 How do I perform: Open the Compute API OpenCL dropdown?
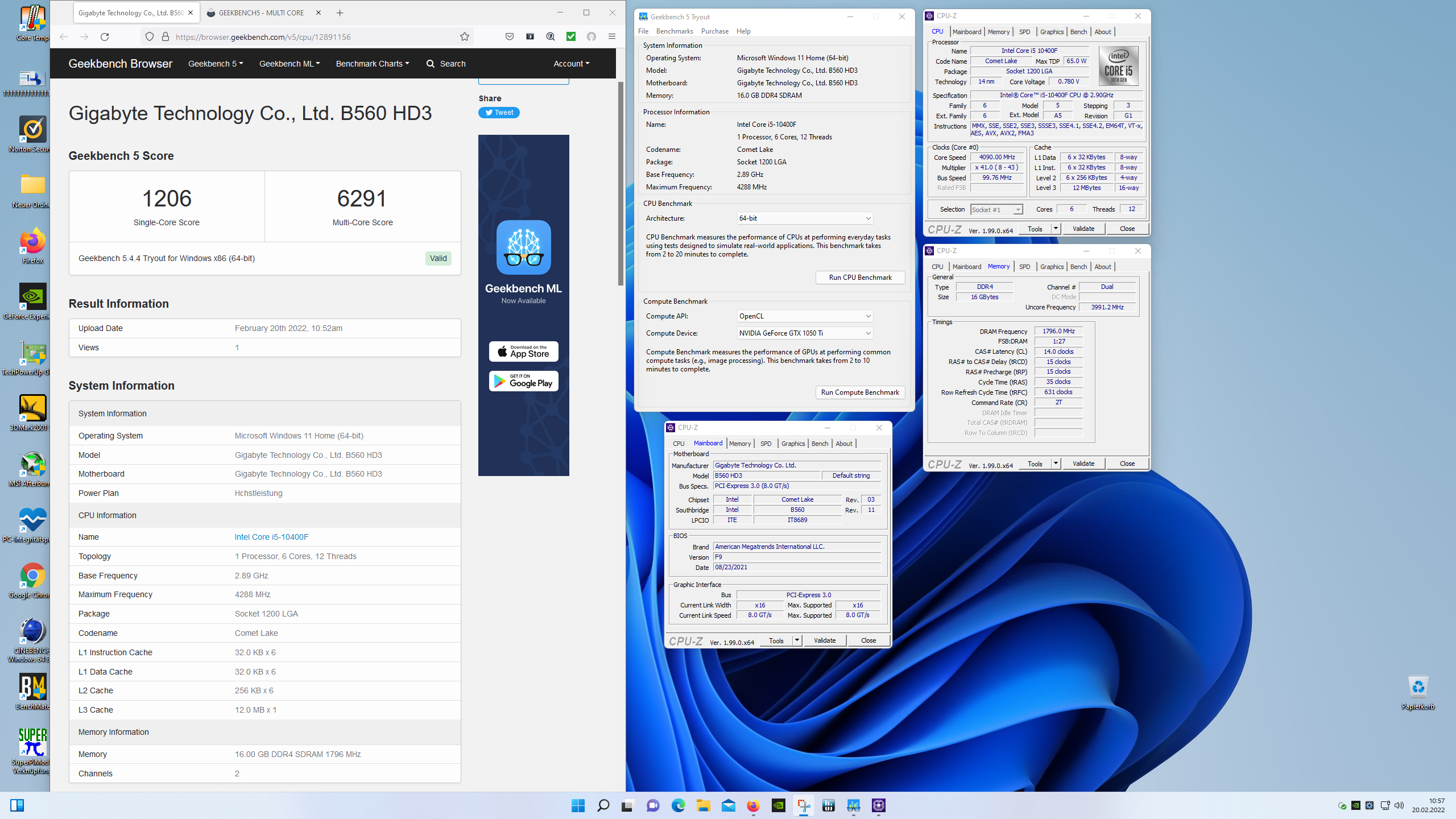(x=804, y=316)
